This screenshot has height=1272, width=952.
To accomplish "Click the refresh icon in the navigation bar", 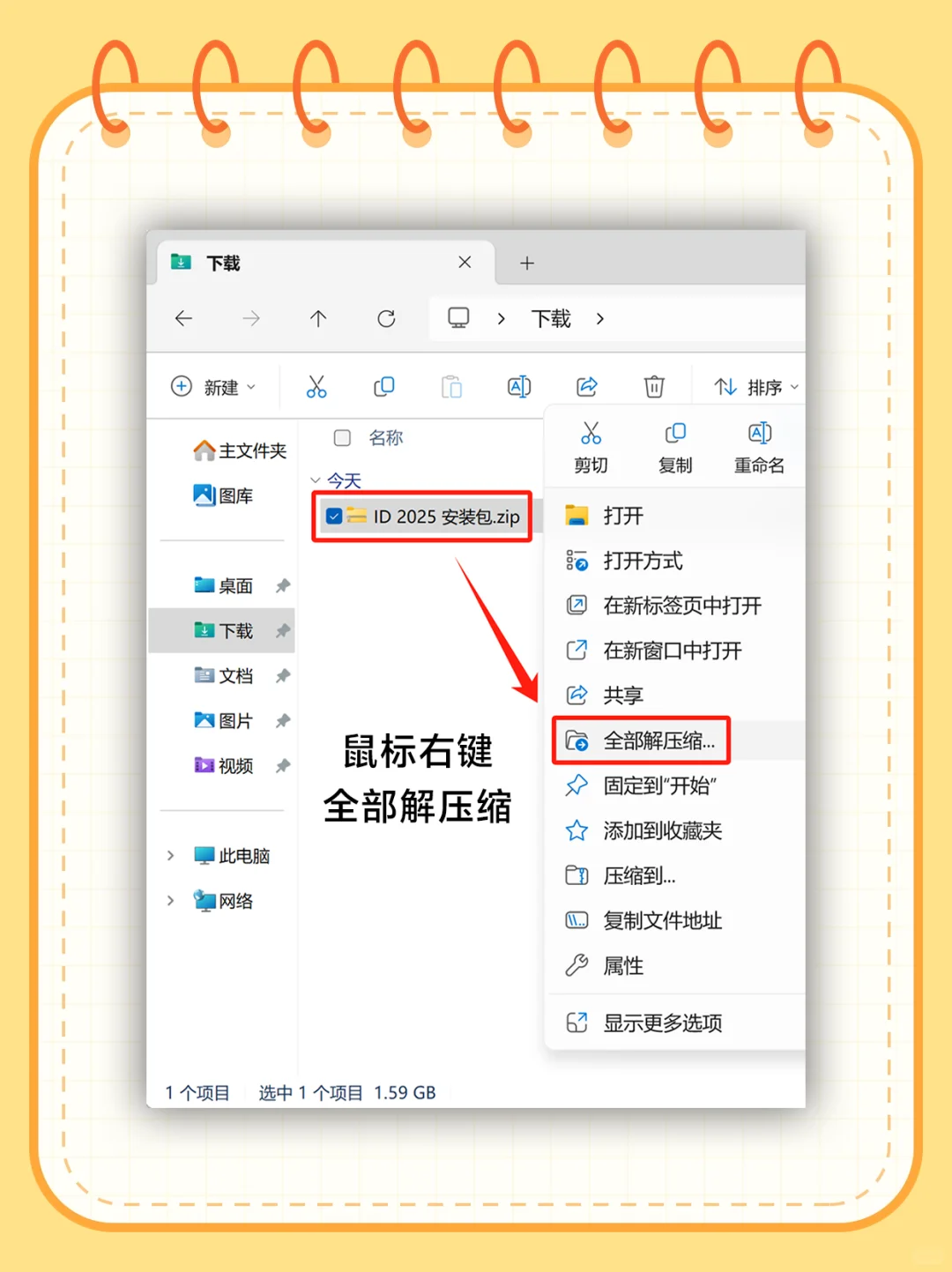I will pyautogui.click(x=386, y=319).
